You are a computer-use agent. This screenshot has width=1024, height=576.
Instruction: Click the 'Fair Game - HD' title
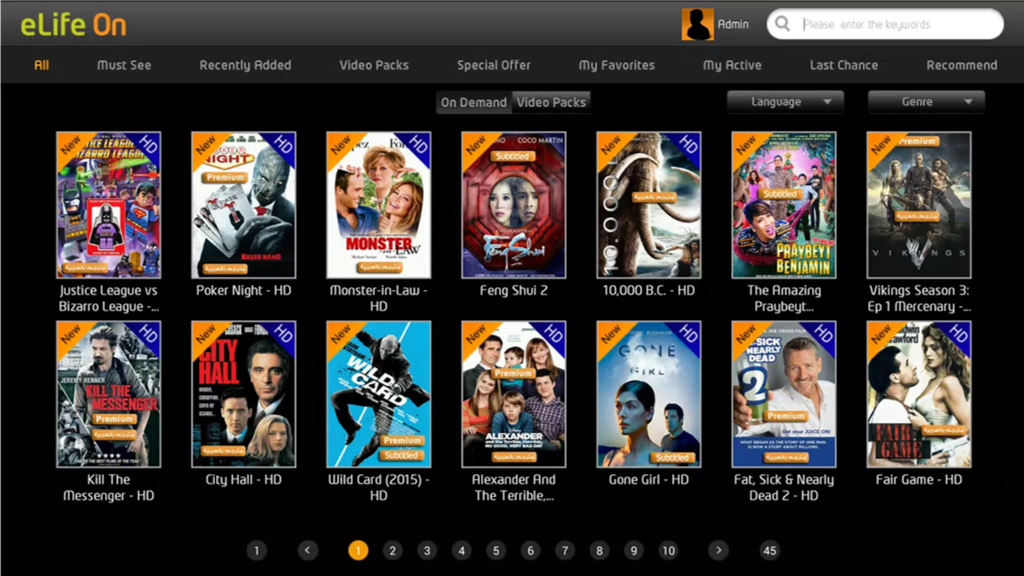tap(919, 479)
